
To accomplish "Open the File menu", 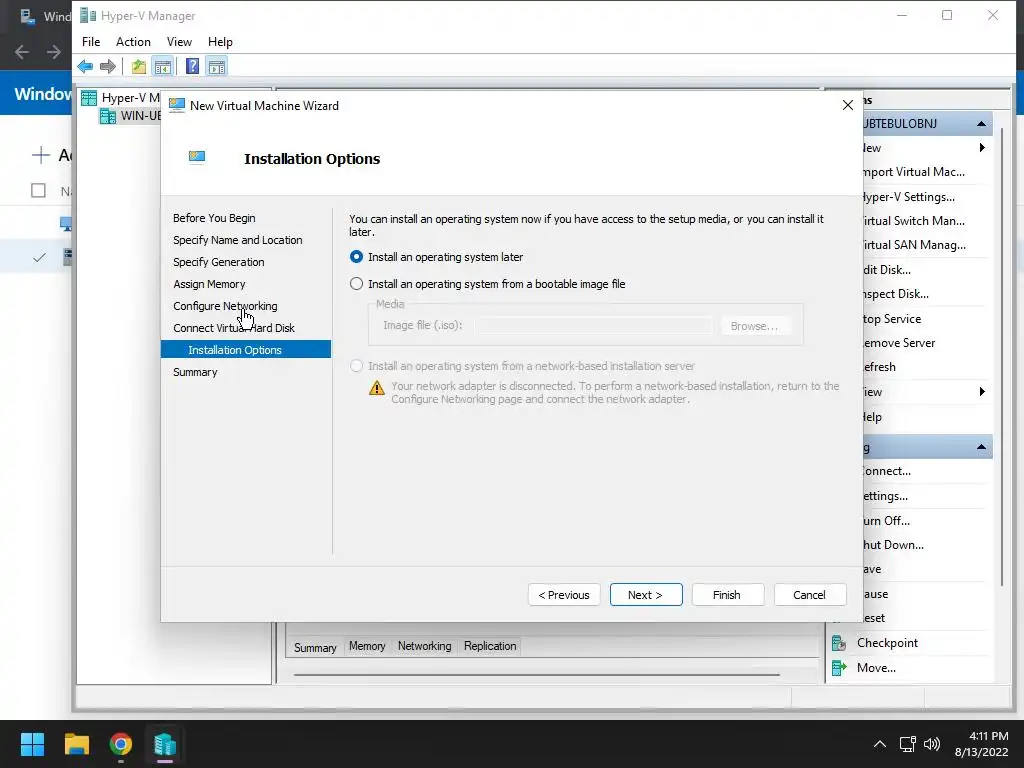I will click(91, 42).
